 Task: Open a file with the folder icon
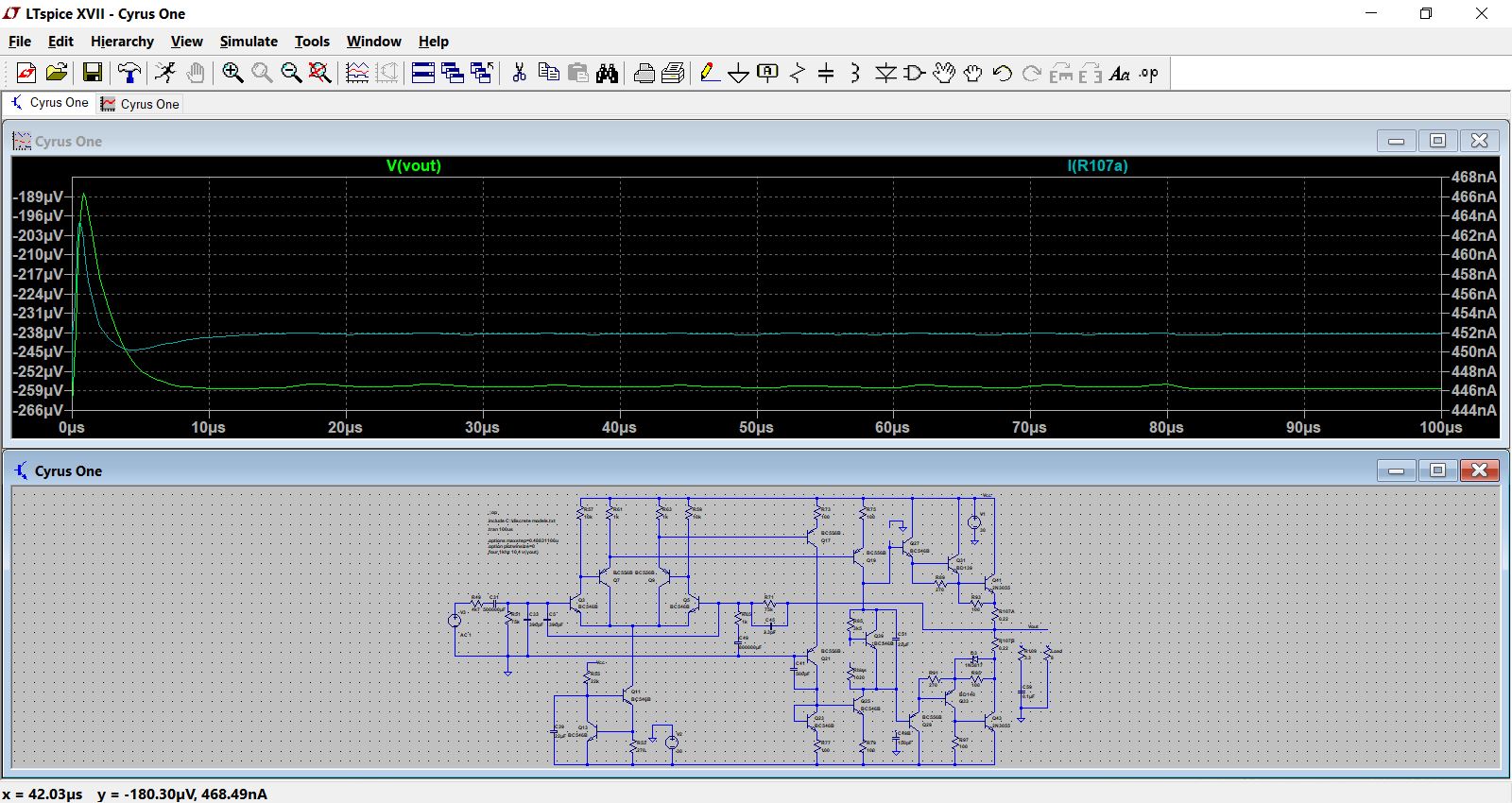pyautogui.click(x=57, y=73)
